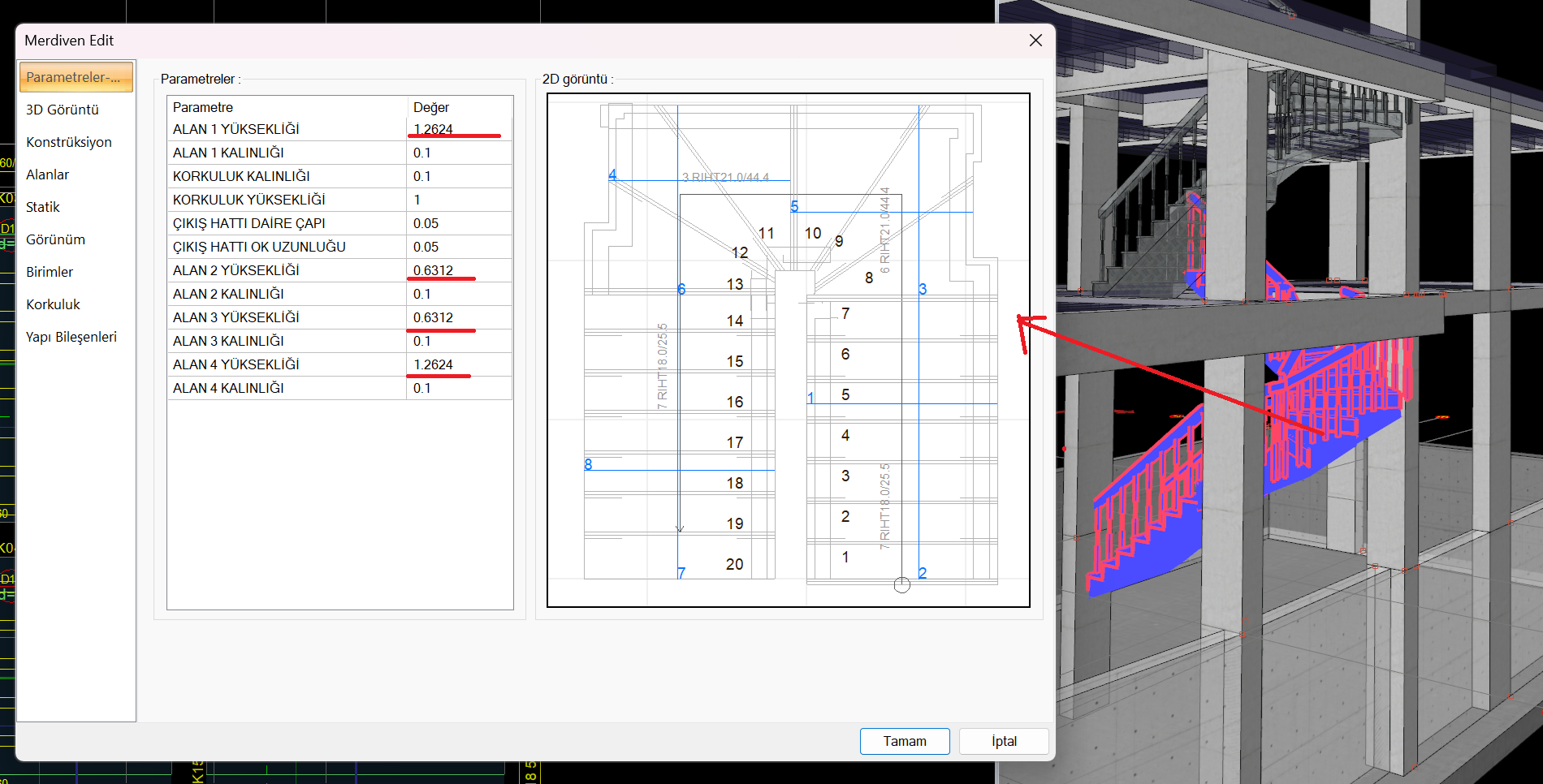Open the Birimler settings
1543x784 pixels.
(x=50, y=272)
